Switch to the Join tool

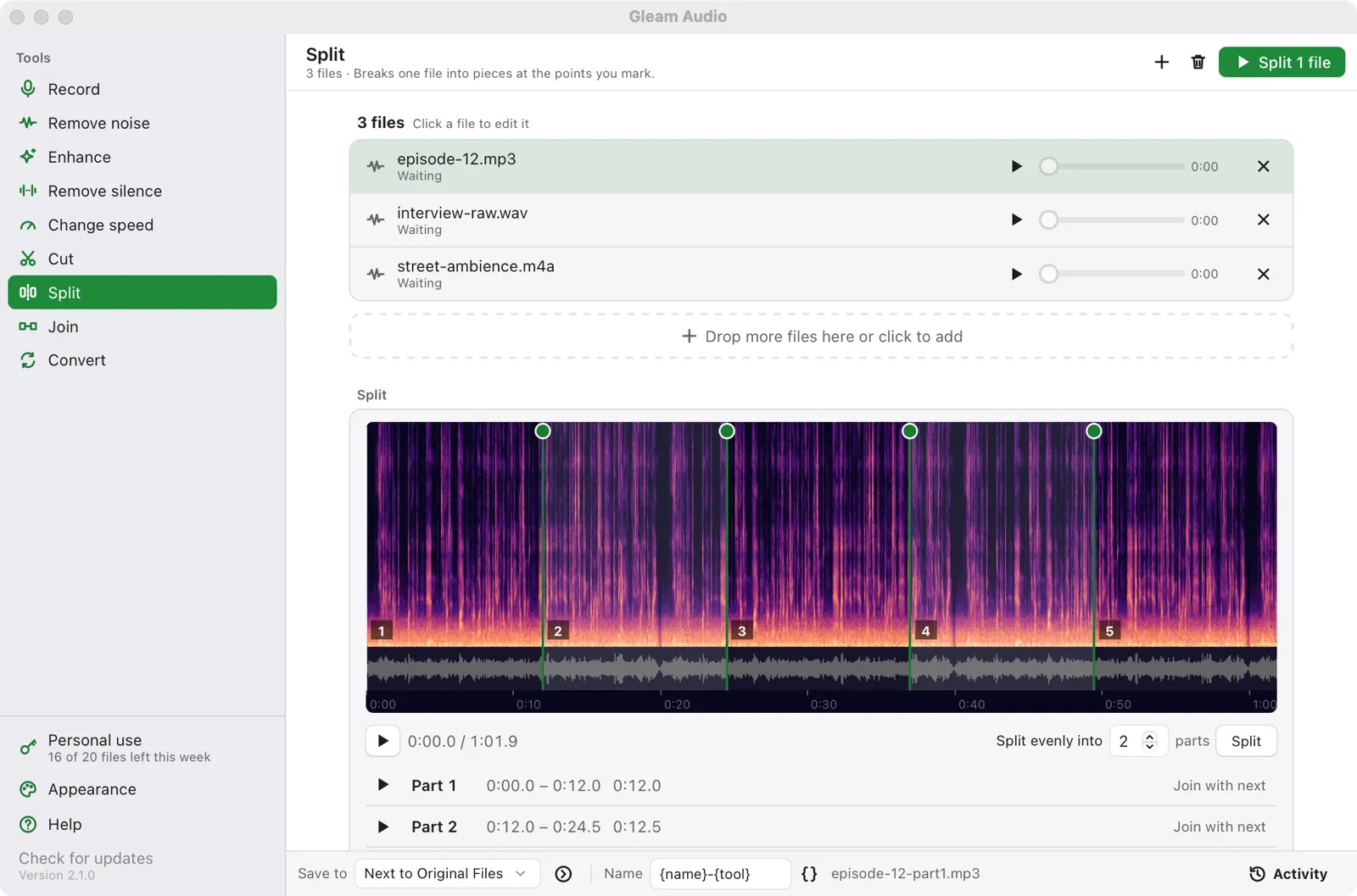pos(142,326)
